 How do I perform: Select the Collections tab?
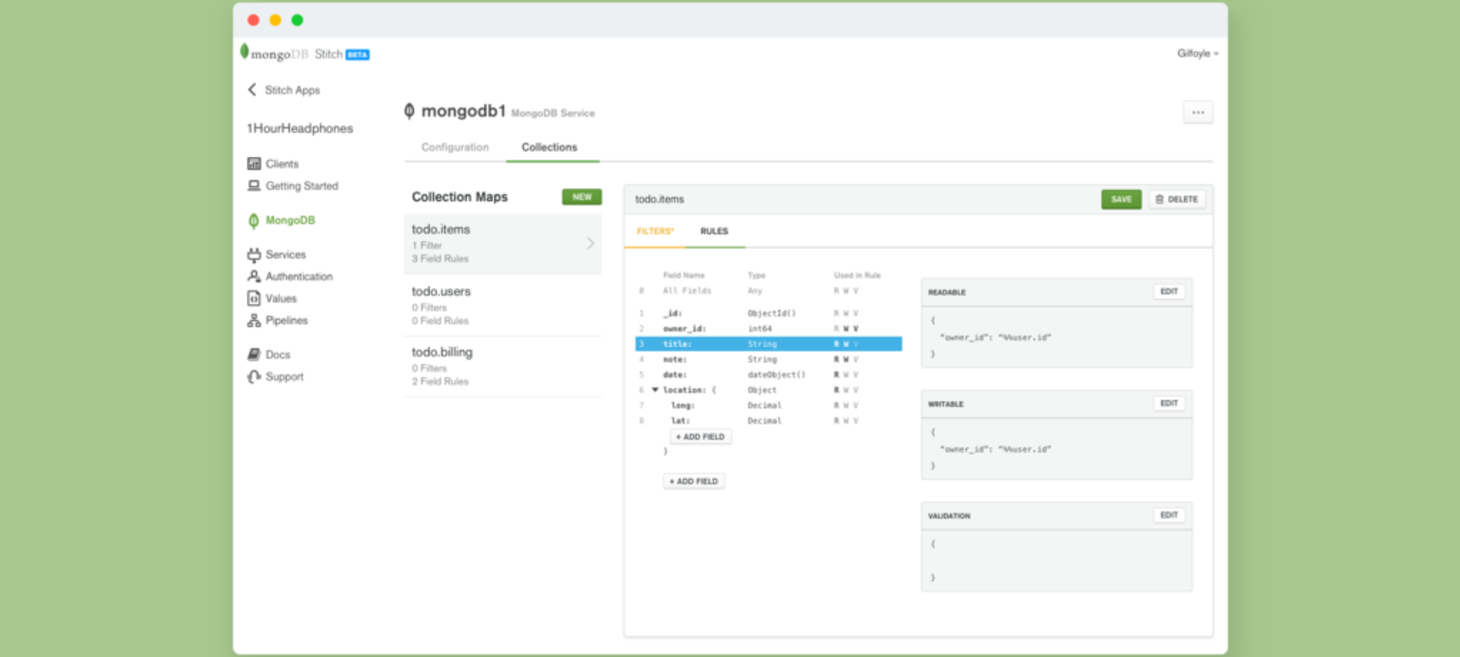click(x=549, y=147)
